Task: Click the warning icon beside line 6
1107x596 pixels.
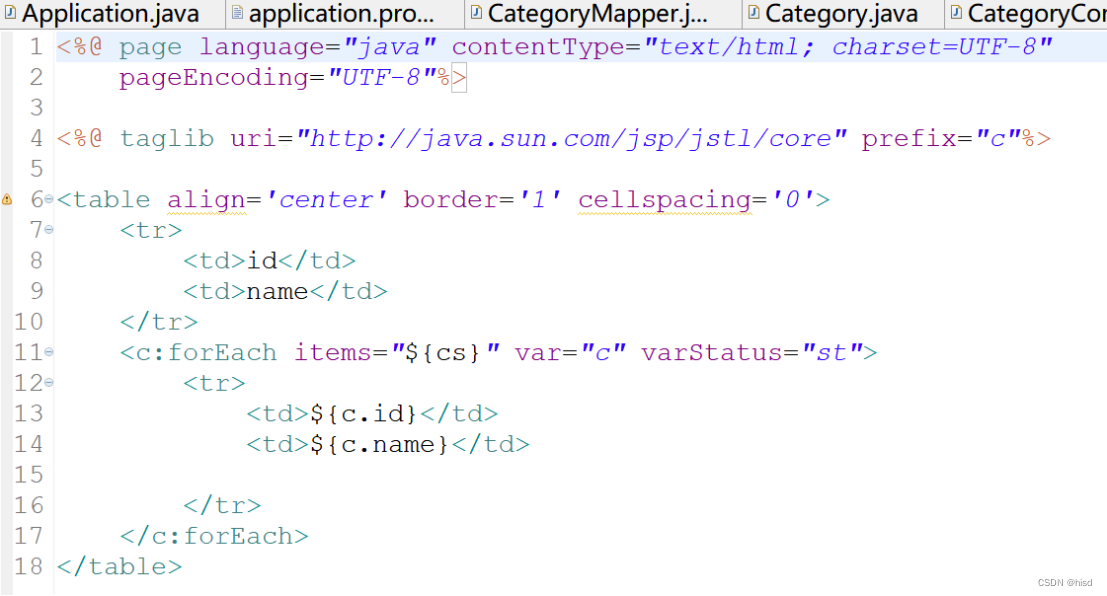Action: (x=8, y=199)
